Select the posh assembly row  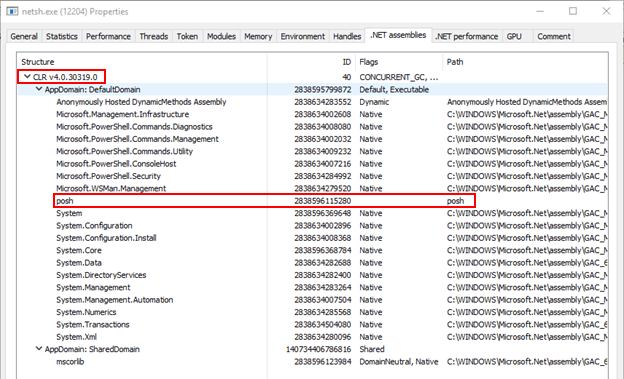(x=312, y=201)
